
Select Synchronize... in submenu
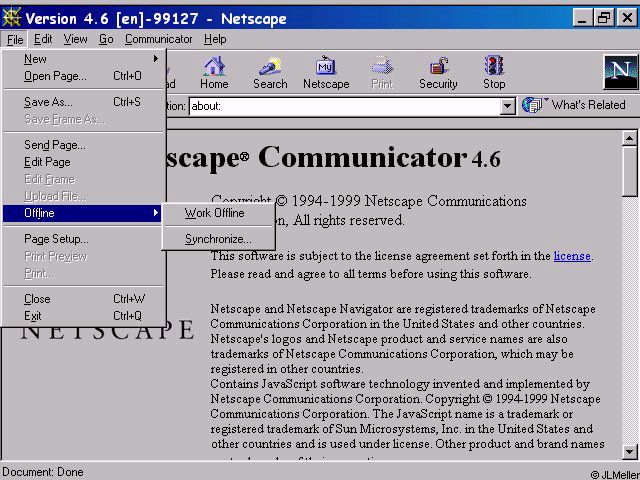click(x=218, y=239)
